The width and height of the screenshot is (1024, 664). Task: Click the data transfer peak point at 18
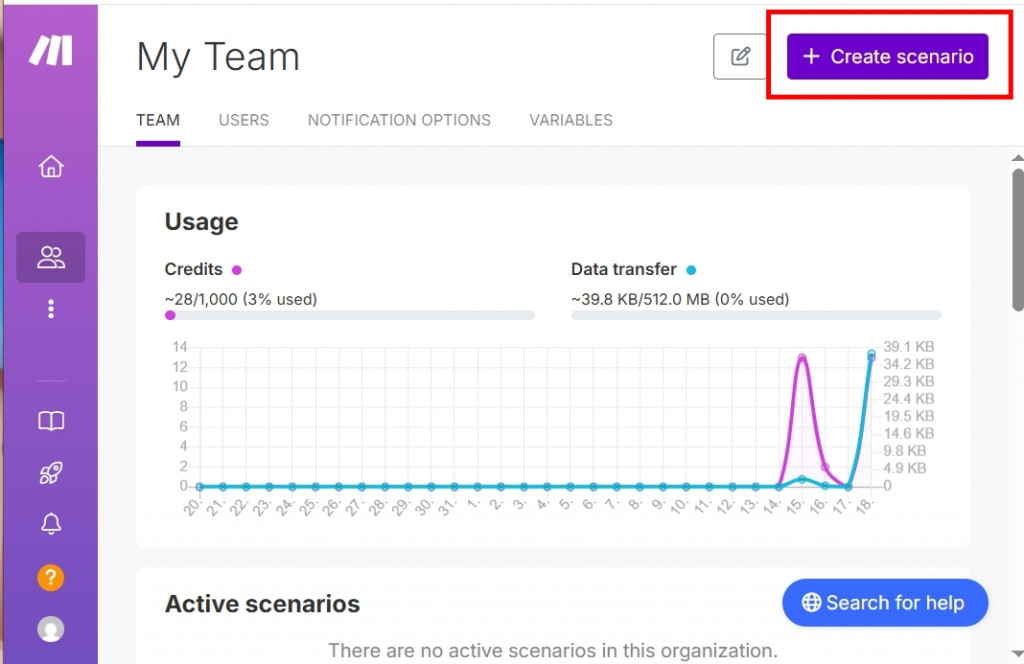point(871,355)
